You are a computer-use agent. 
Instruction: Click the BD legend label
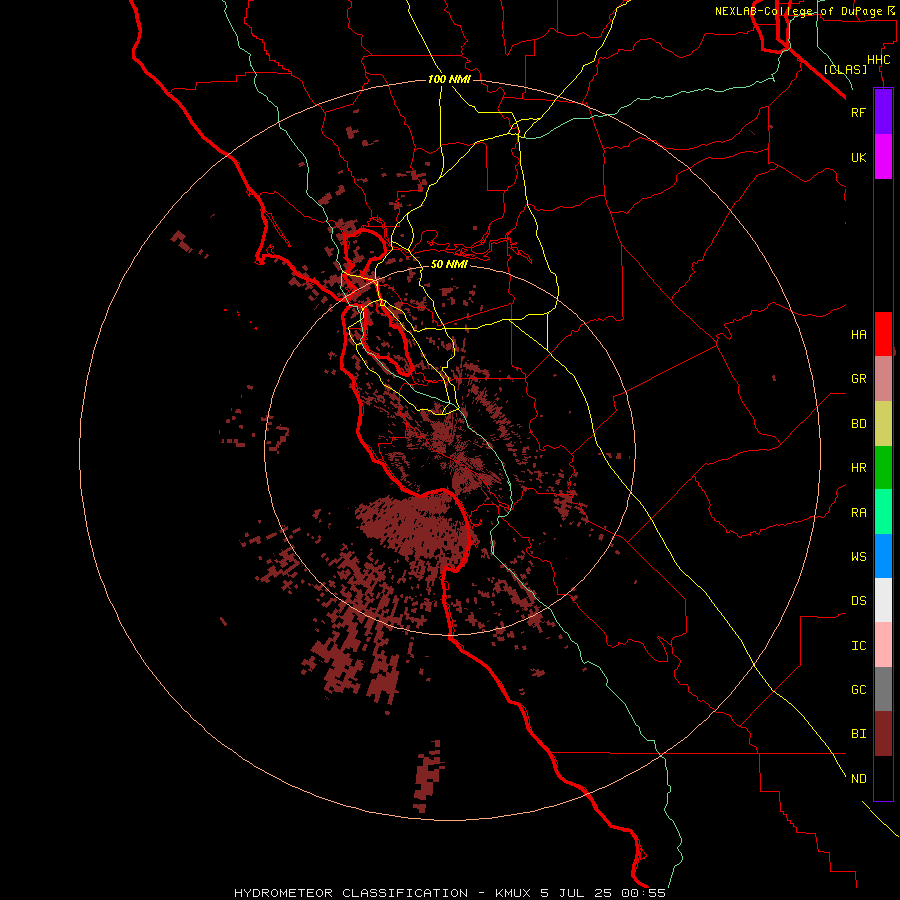[858, 424]
